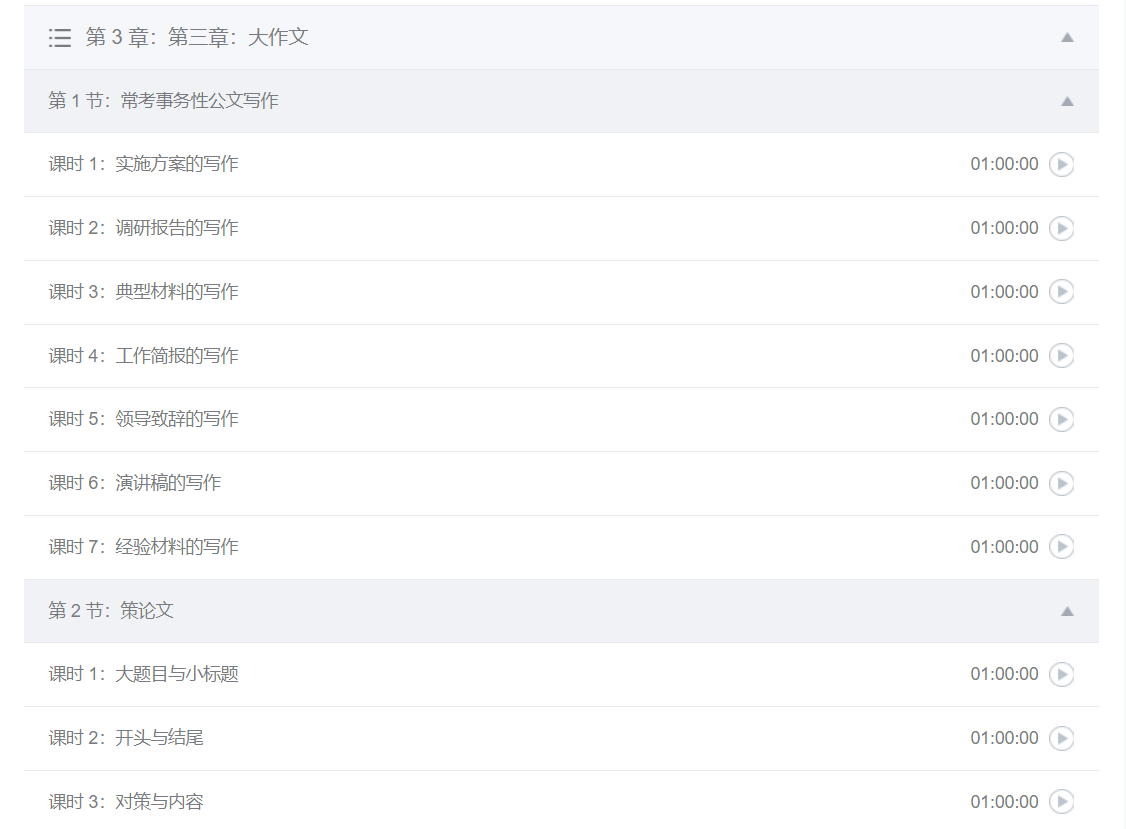Click the 01:00:00 duration of 实施方案的写作
This screenshot has width=1126, height=829.
coord(1005,164)
